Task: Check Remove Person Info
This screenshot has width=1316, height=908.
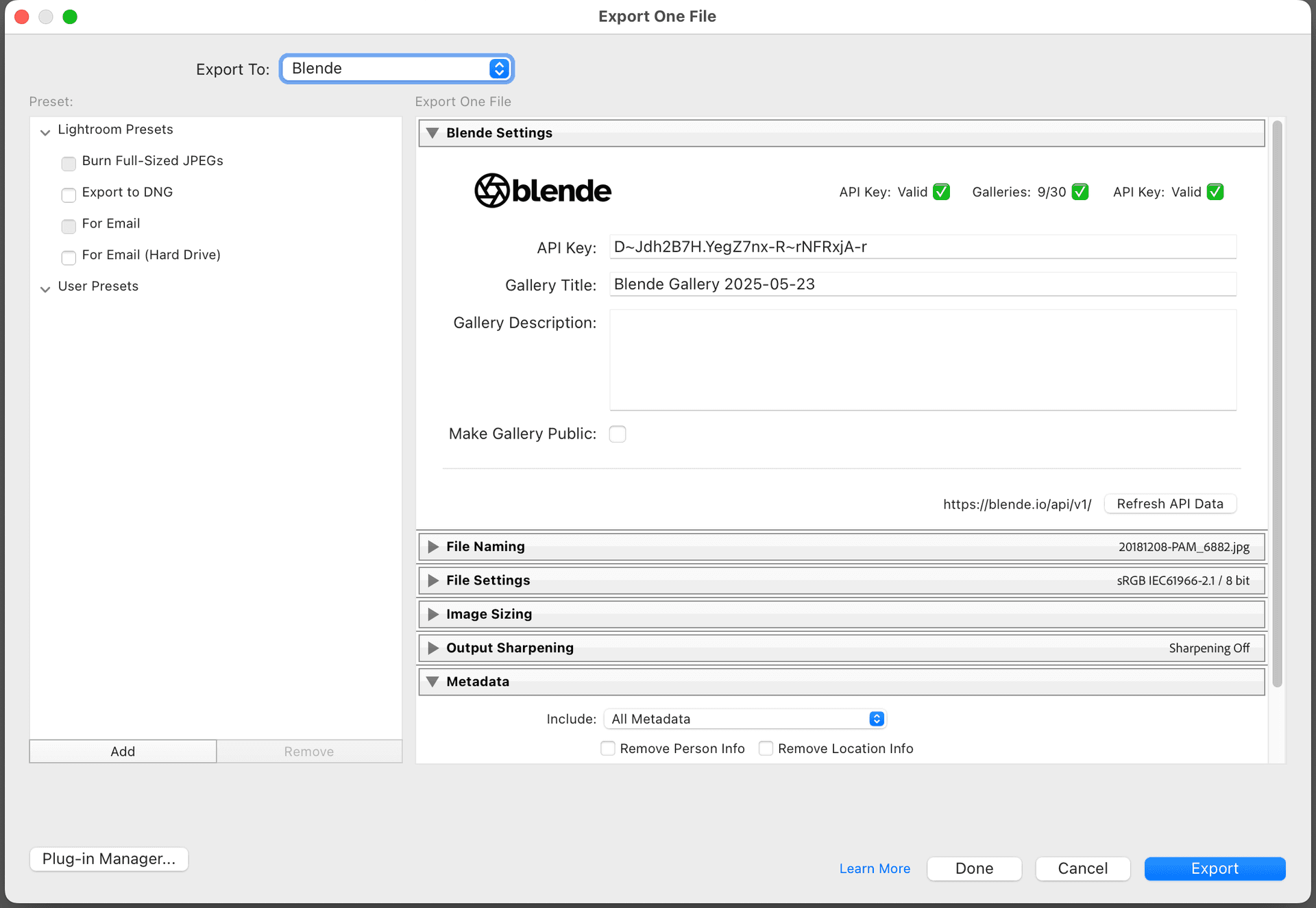Action: [607, 748]
